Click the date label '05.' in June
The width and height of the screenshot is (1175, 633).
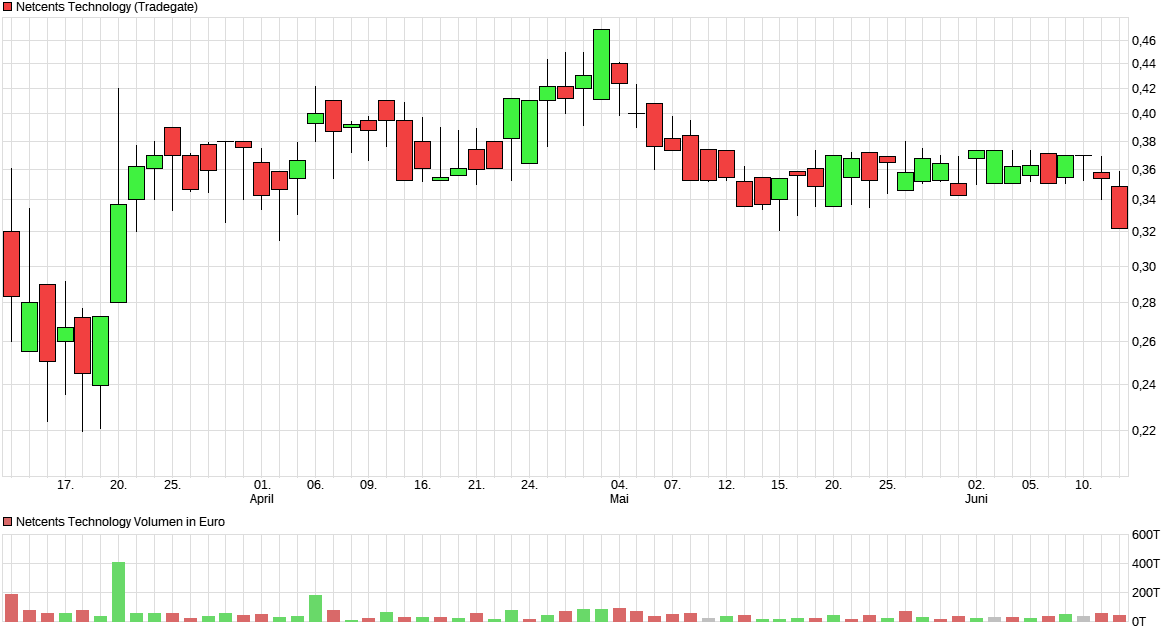point(1030,485)
